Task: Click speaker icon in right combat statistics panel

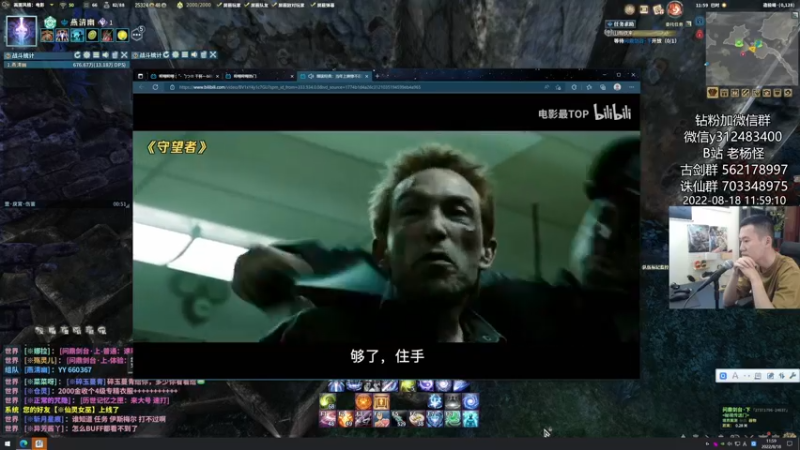Action: [x=194, y=55]
